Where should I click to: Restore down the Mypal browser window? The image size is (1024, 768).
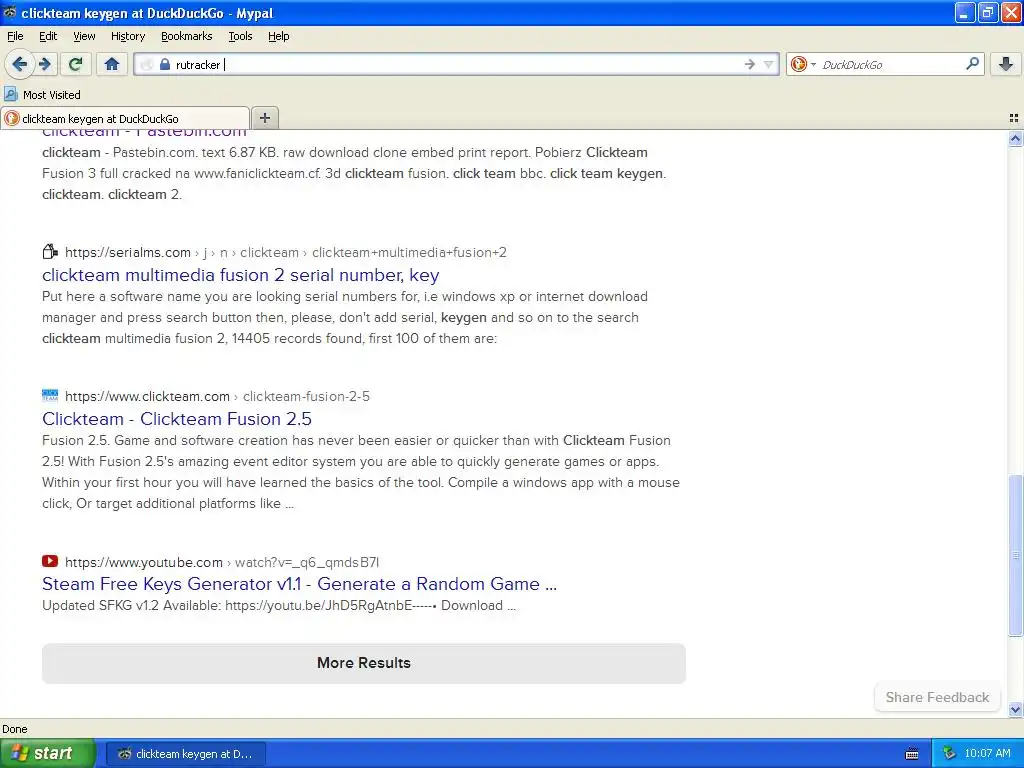[987, 12]
